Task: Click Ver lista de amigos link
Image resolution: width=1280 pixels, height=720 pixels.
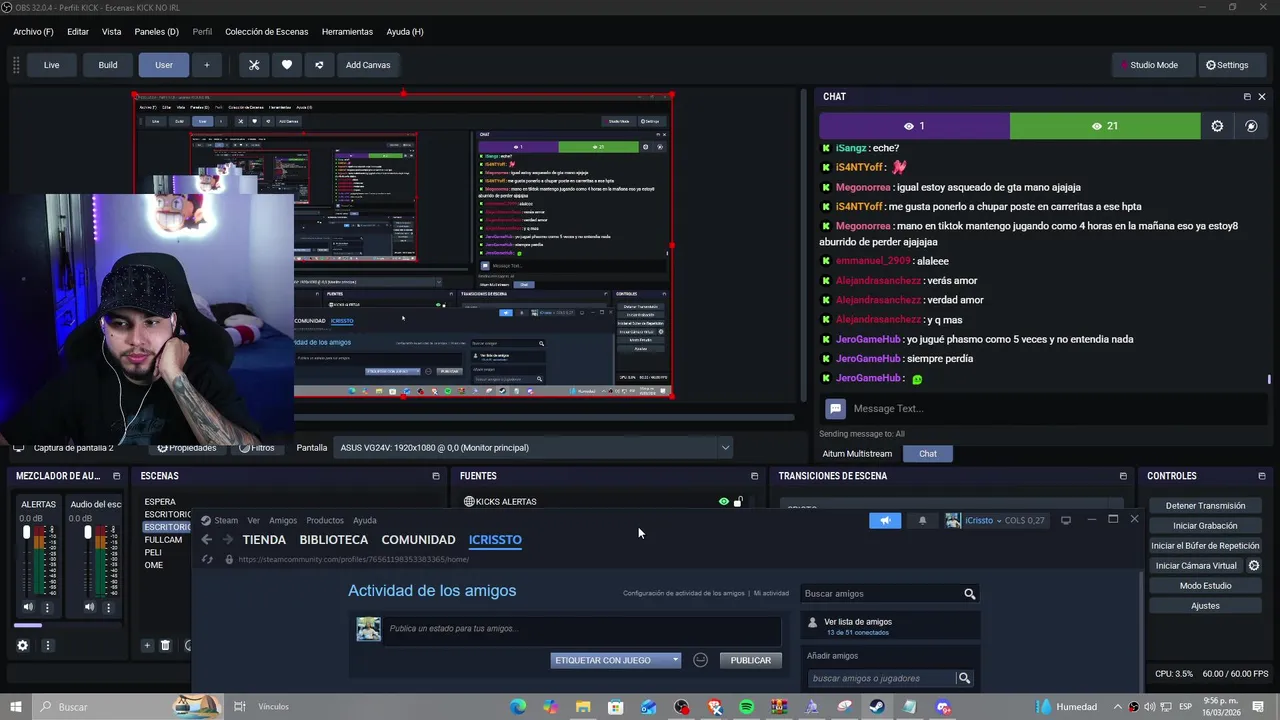Action: [858, 622]
